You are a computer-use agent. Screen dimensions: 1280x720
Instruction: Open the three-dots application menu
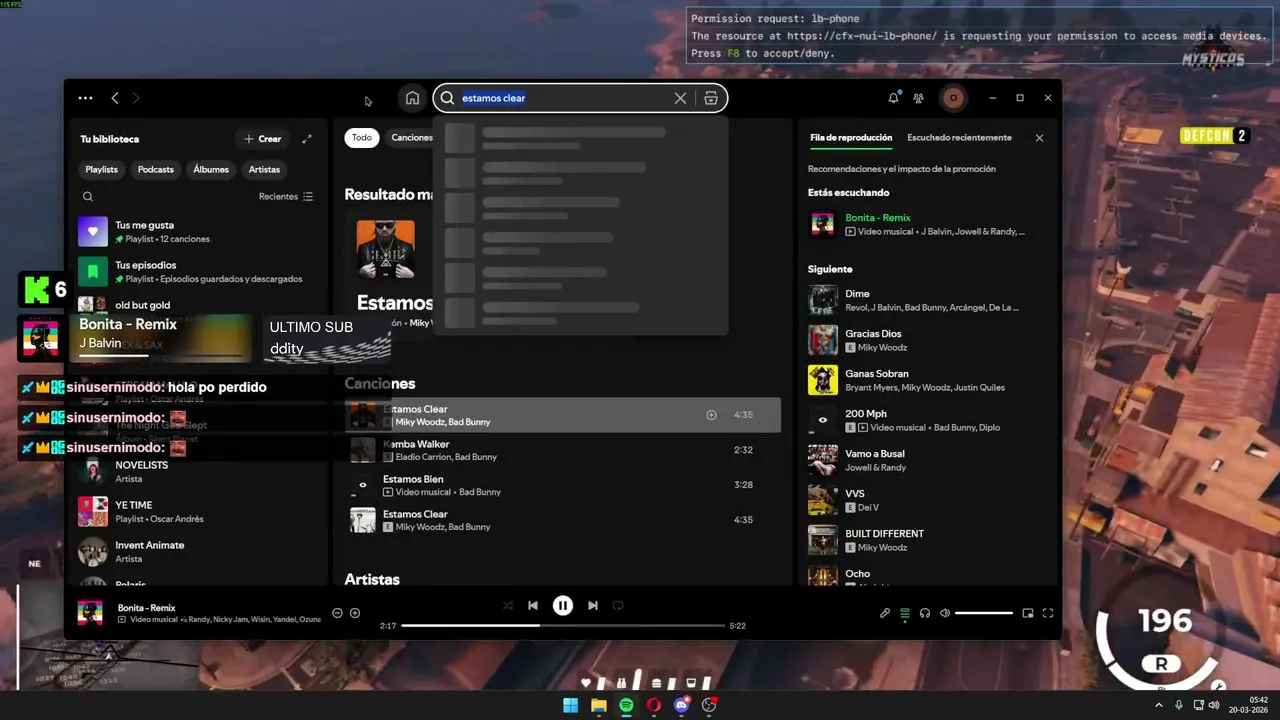click(85, 98)
